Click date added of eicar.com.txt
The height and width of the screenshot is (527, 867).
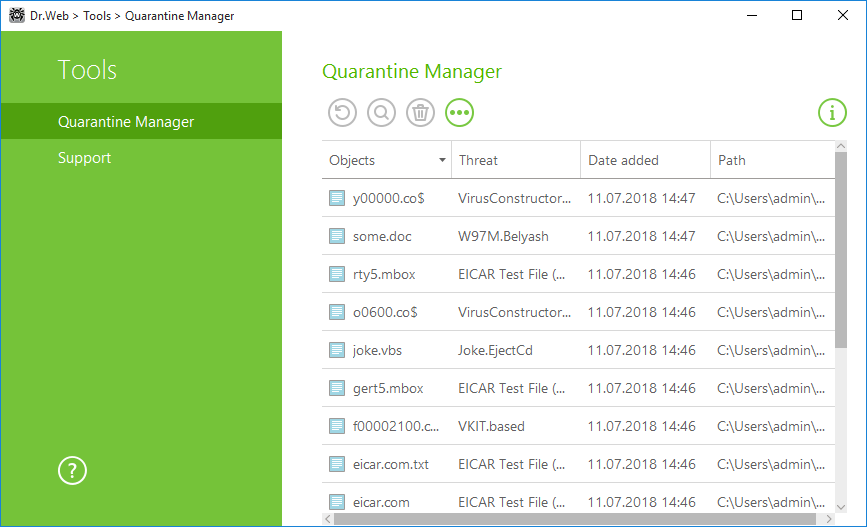click(641, 464)
